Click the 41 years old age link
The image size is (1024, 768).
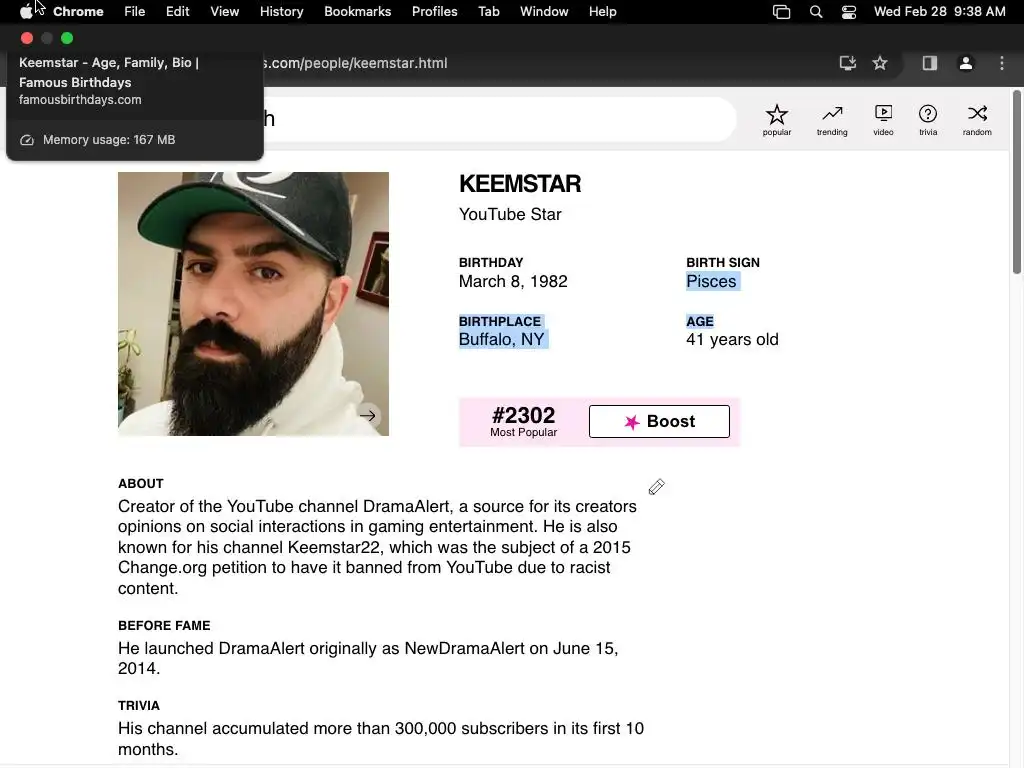[x=732, y=340]
